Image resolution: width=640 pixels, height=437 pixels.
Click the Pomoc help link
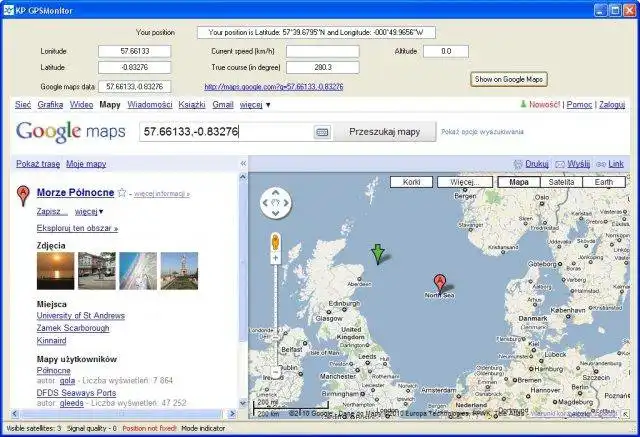(x=579, y=104)
